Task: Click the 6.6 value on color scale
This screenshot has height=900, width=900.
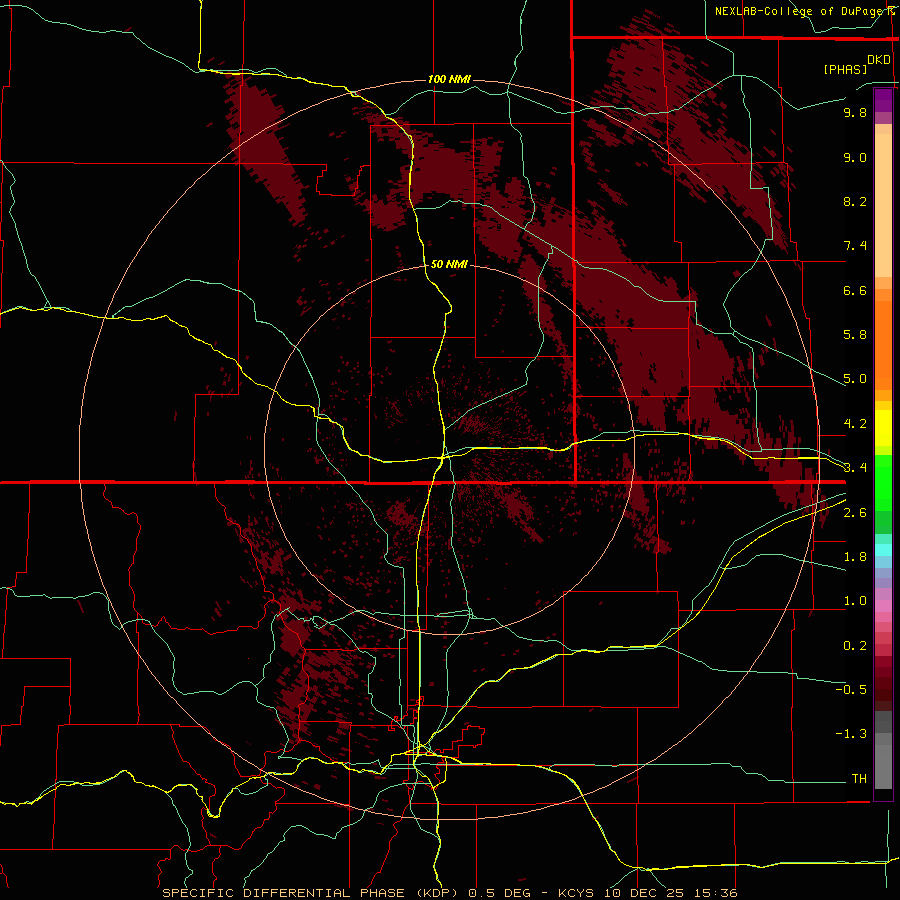Action: [x=855, y=290]
